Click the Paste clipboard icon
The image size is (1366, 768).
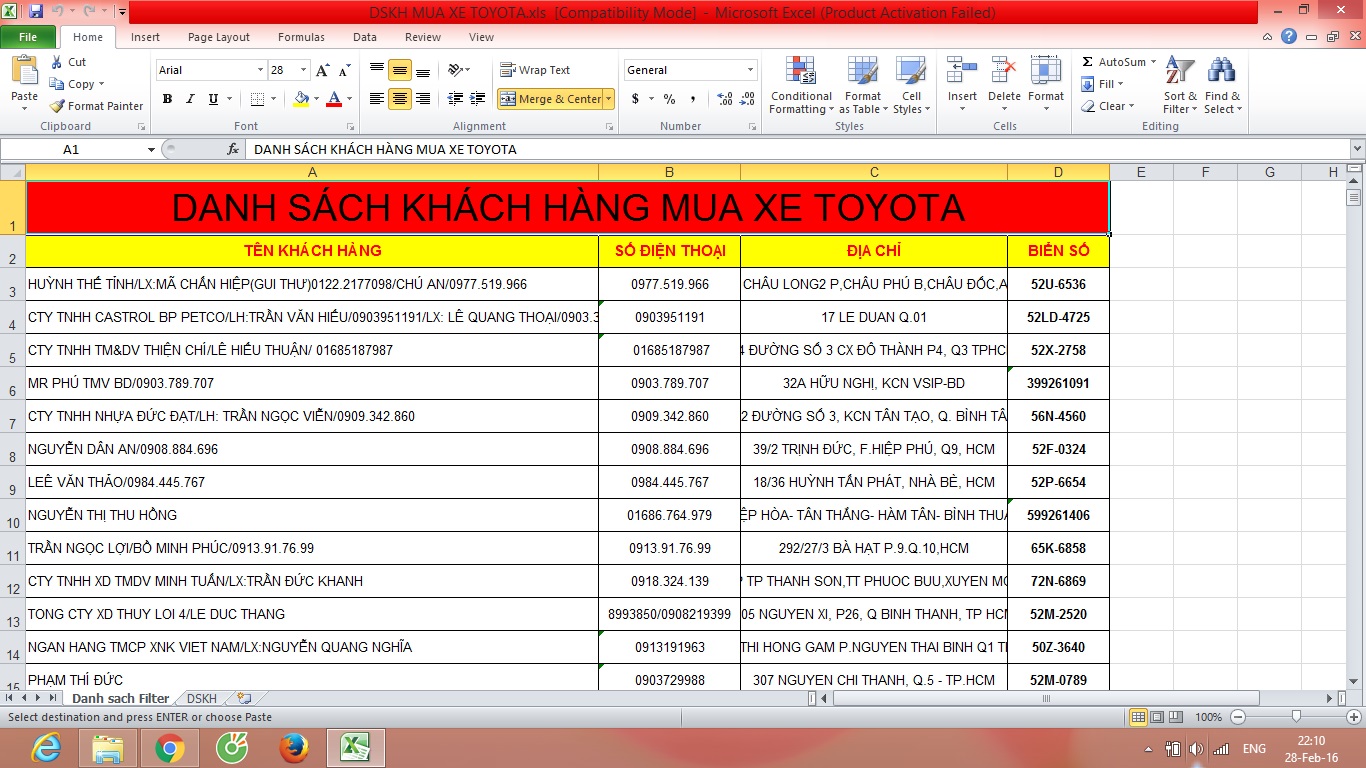[24, 72]
